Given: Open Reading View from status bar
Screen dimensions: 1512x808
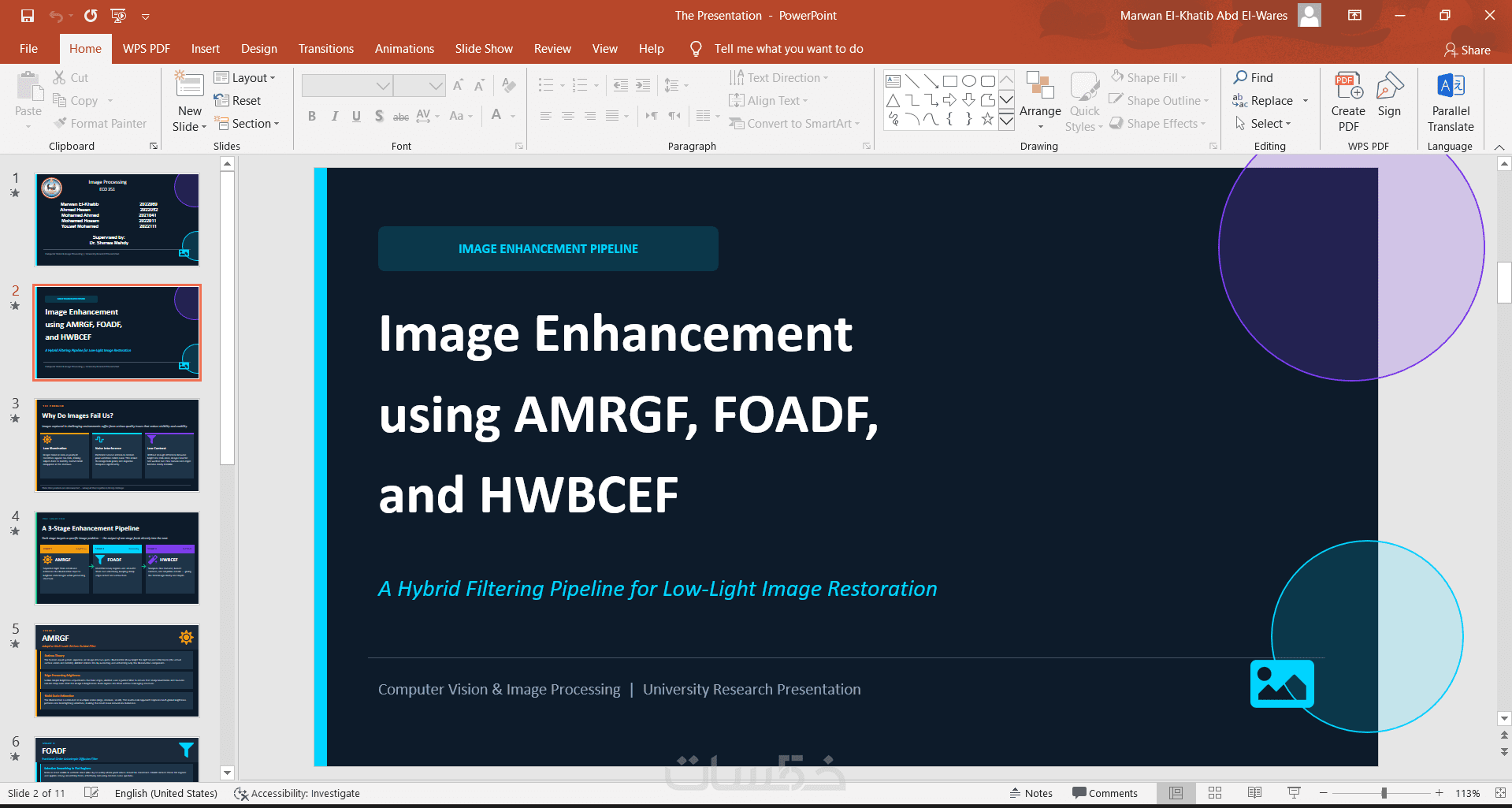Looking at the screenshot, I should [1254, 793].
